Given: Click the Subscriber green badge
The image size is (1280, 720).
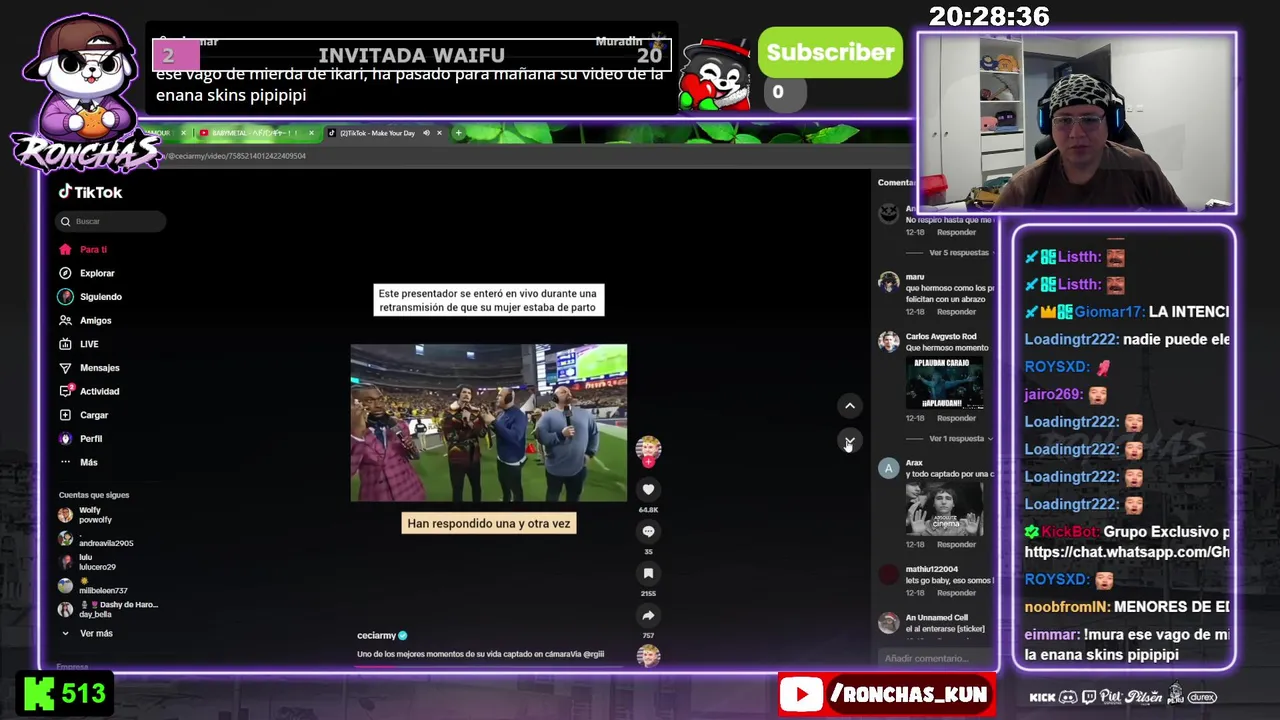Looking at the screenshot, I should [830, 53].
